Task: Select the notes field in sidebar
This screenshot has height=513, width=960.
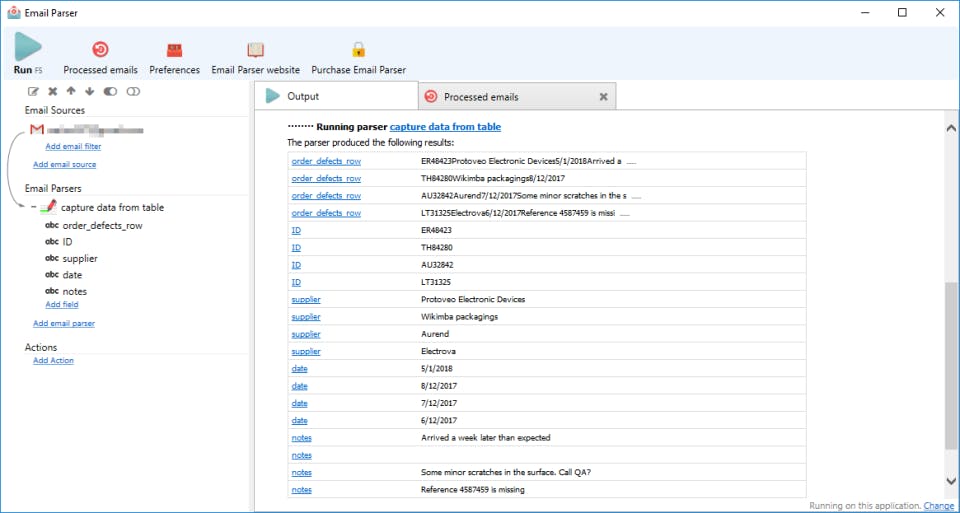Action: point(75,291)
